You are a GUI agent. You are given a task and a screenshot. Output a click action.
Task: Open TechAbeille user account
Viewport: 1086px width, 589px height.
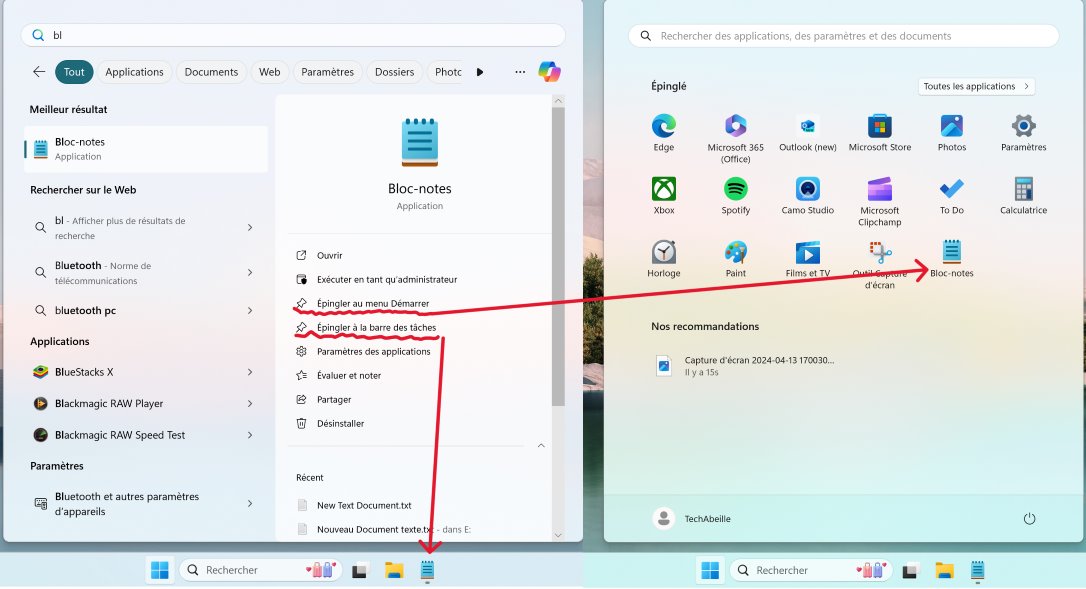click(692, 518)
